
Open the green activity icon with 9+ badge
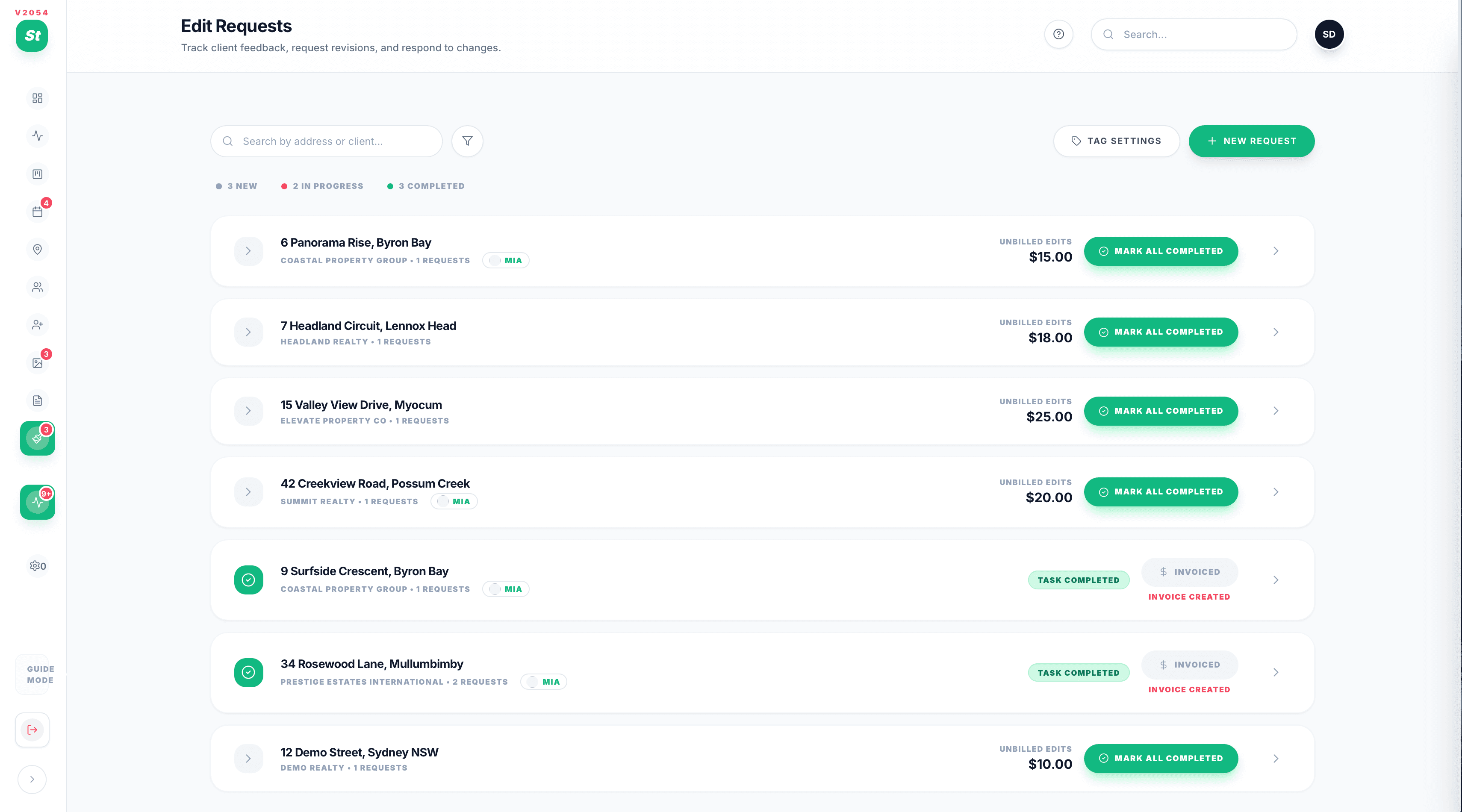pyautogui.click(x=38, y=502)
